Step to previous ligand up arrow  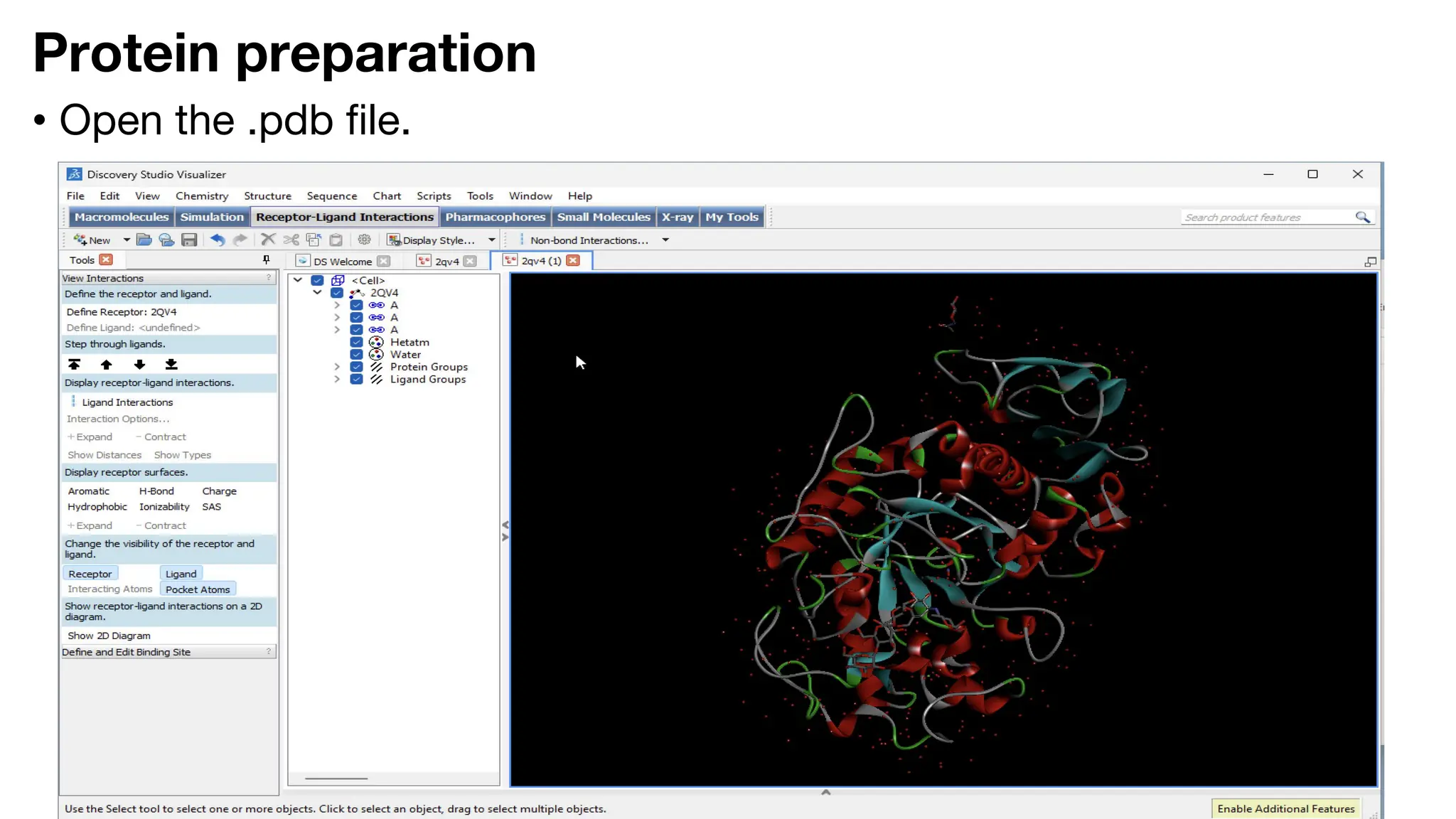pos(107,364)
